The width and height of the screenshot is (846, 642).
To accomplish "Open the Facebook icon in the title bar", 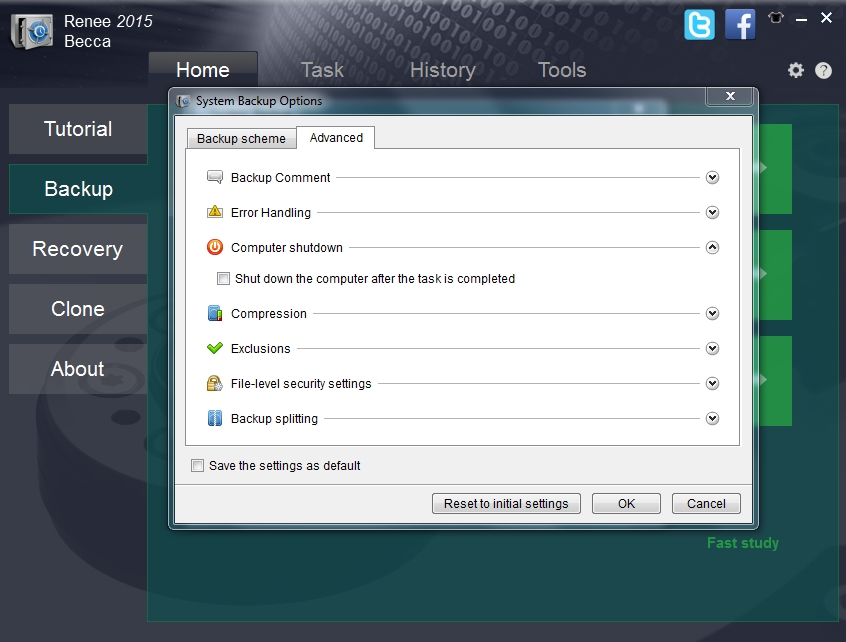I will pyautogui.click(x=740, y=25).
